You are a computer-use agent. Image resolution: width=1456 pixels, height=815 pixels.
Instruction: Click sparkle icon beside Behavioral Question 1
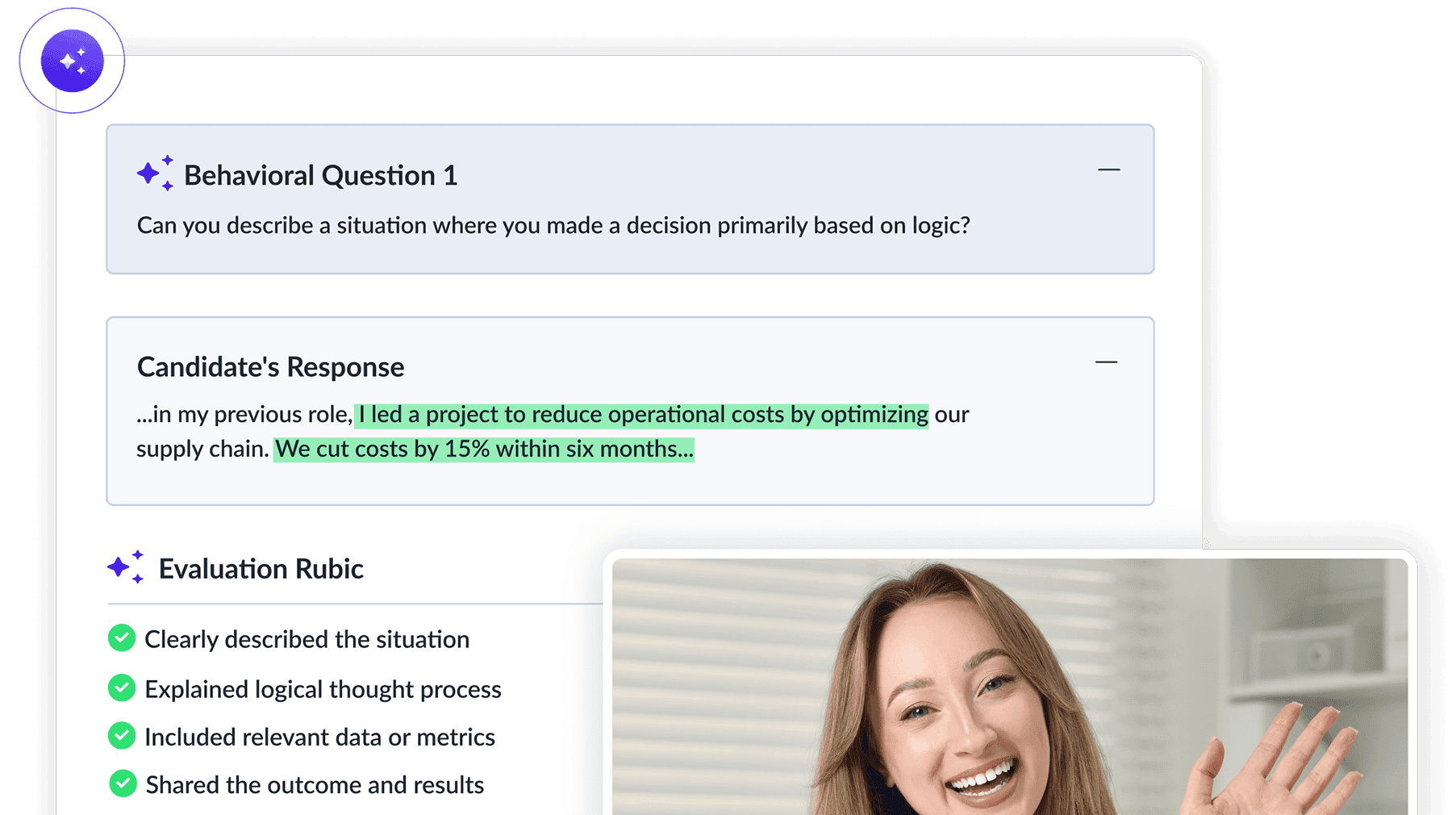coord(155,173)
